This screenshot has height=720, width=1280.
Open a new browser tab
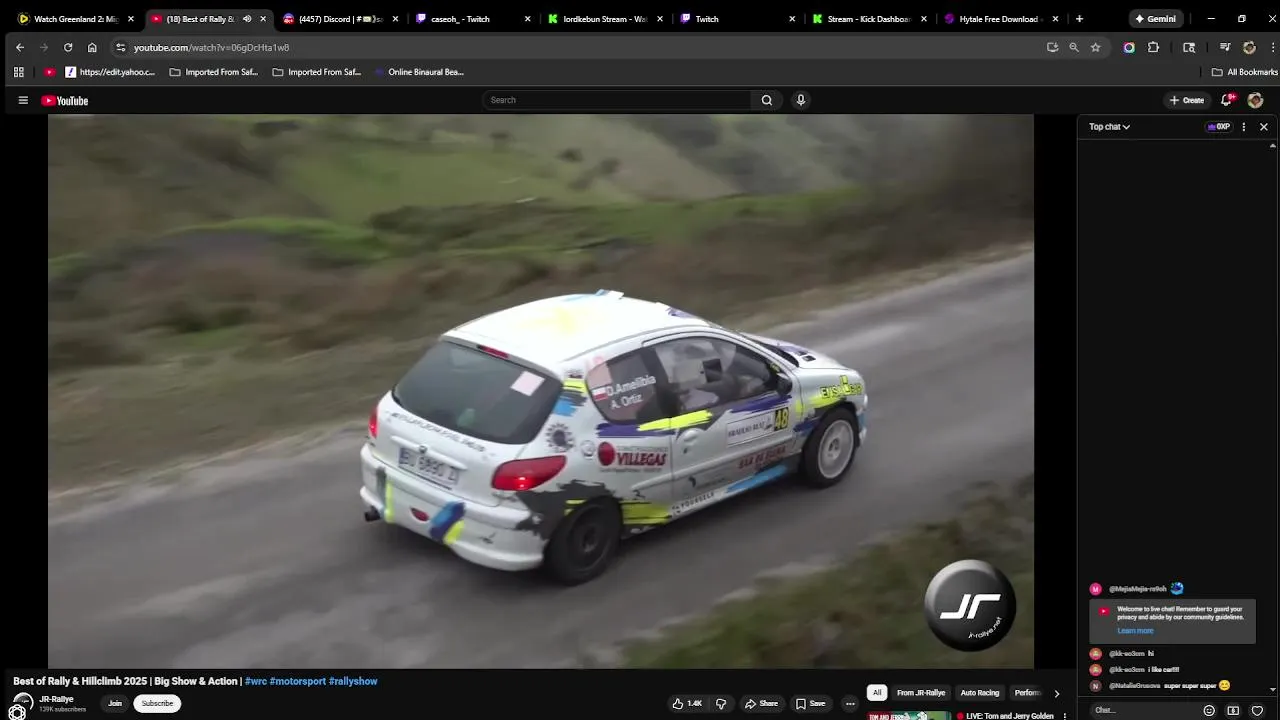click(1079, 19)
